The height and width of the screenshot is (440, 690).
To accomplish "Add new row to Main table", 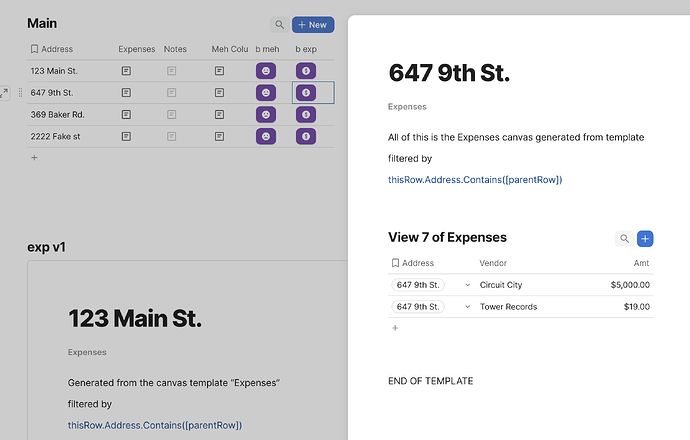I will [34, 158].
